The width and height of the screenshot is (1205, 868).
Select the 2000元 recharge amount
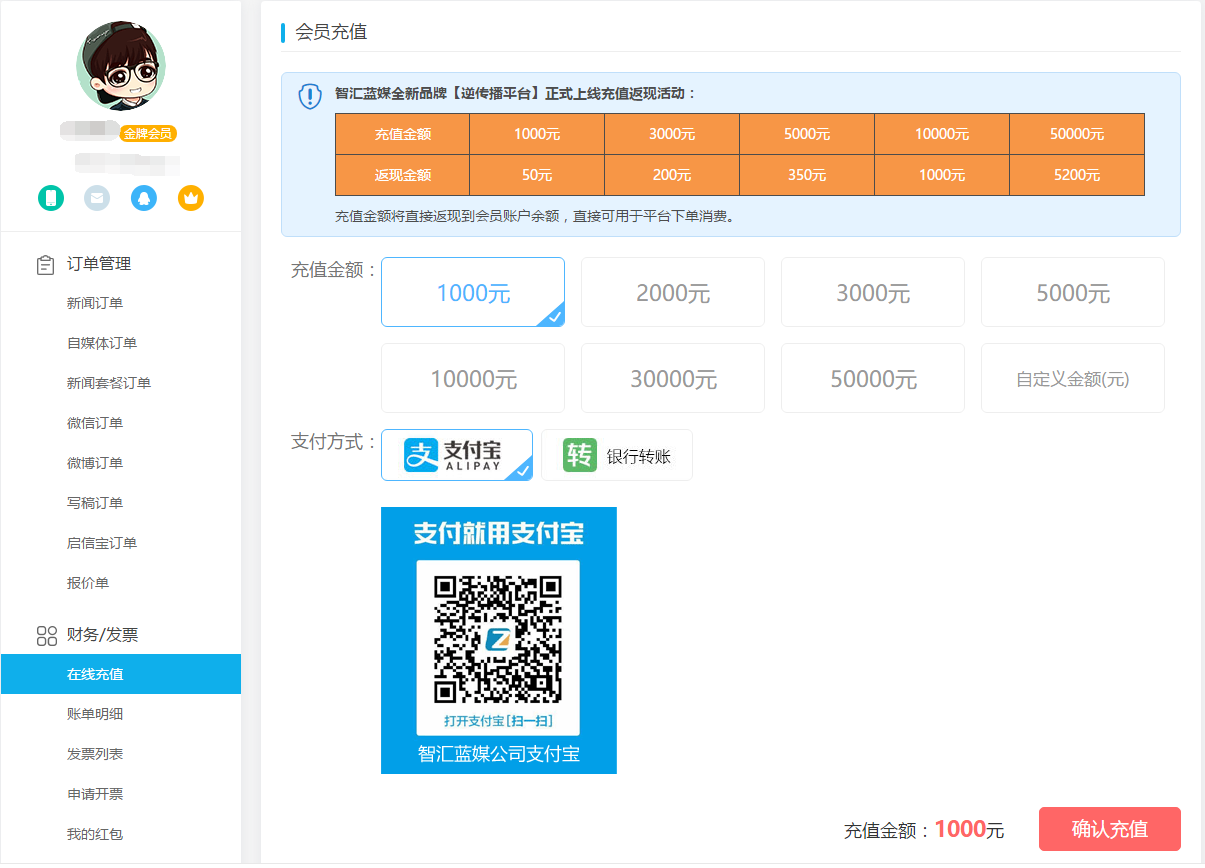pos(673,292)
